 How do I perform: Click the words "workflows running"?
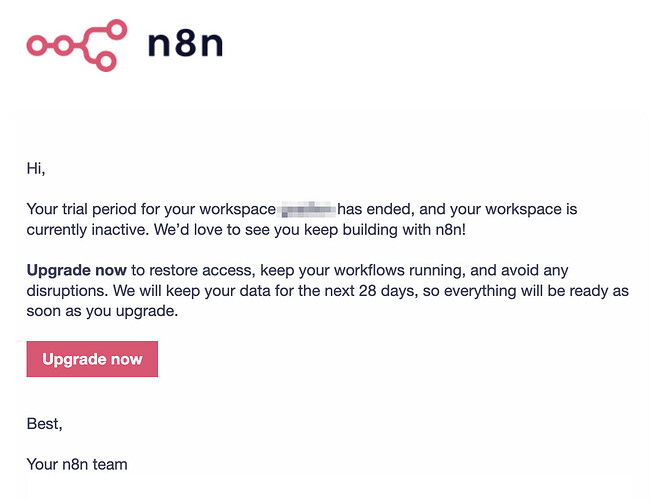(399, 270)
